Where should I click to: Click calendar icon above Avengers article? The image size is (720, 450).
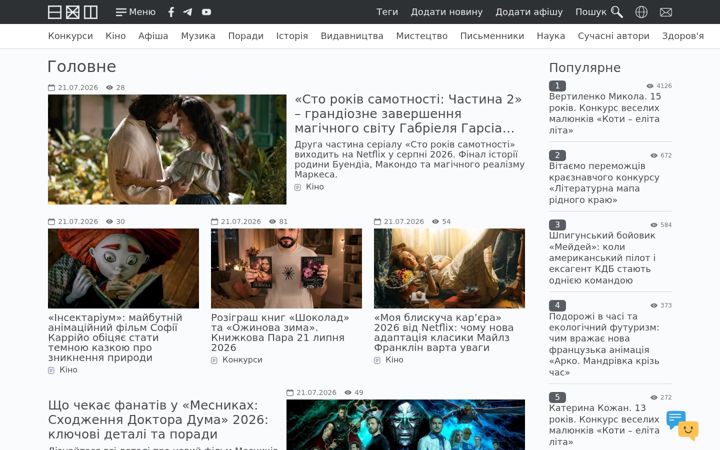point(290,393)
